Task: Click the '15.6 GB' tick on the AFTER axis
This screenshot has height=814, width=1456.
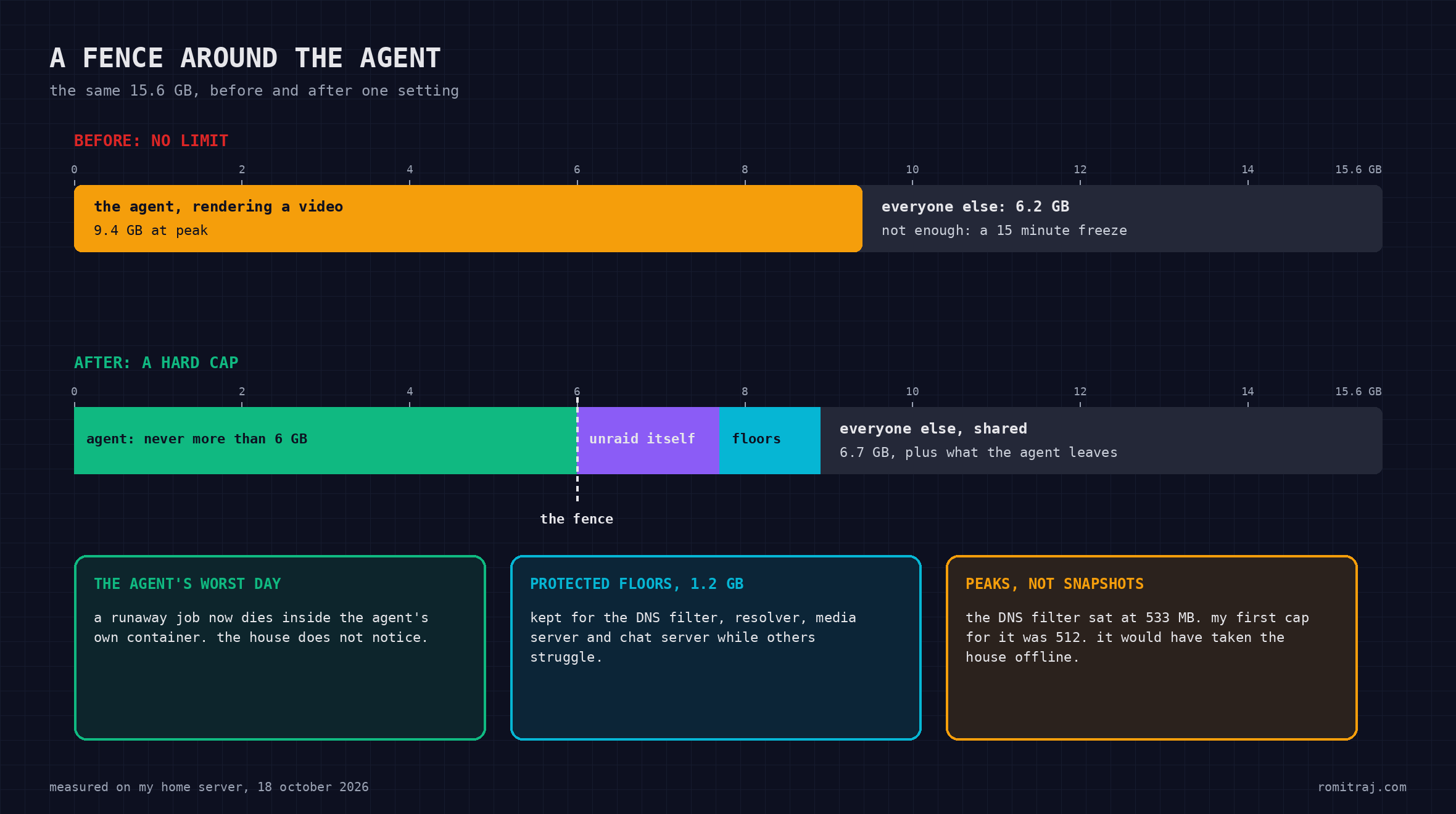Action: pyautogui.click(x=1358, y=392)
